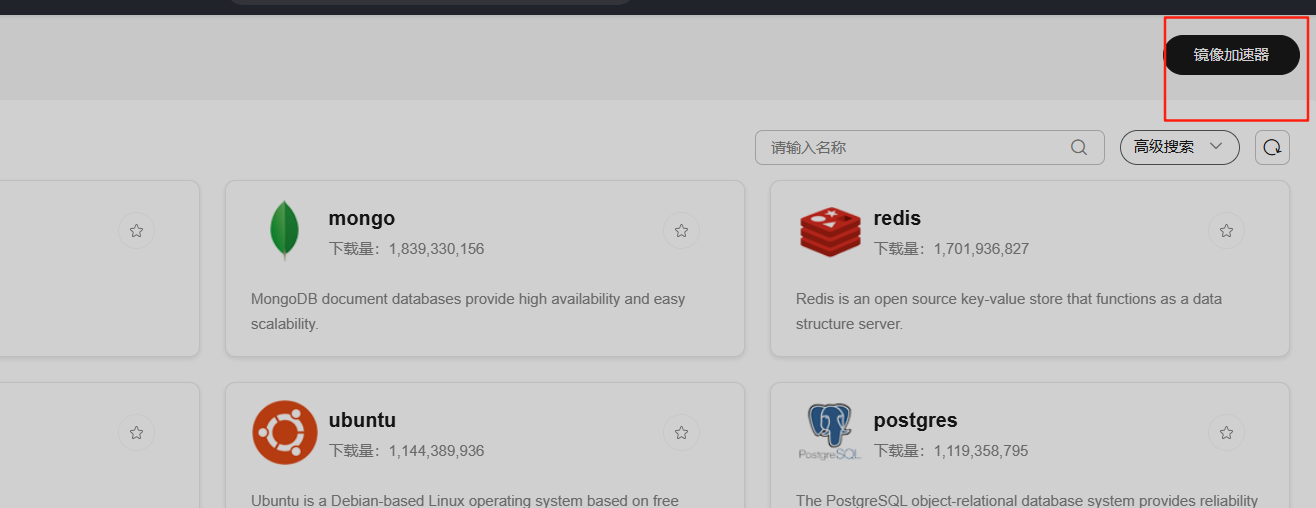Click the MongoDB document databases description
1316x508 pixels.
click(x=468, y=311)
